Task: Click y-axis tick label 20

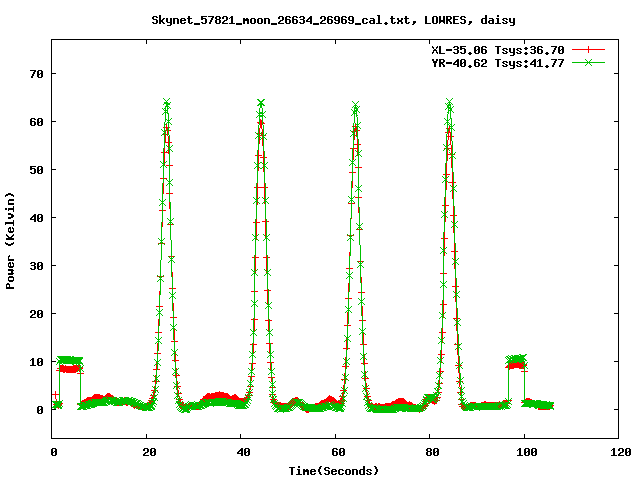Action: coord(36,314)
